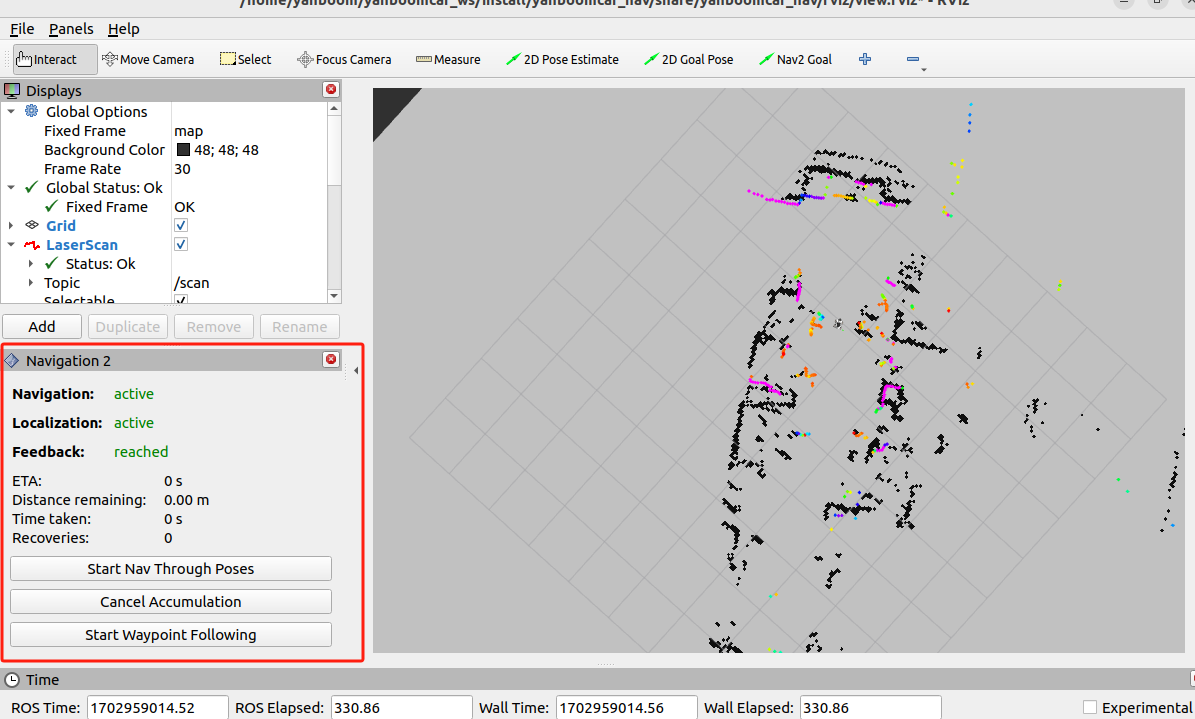The height and width of the screenshot is (719, 1195).
Task: Activate the Nav2 Goal tool
Action: point(795,59)
